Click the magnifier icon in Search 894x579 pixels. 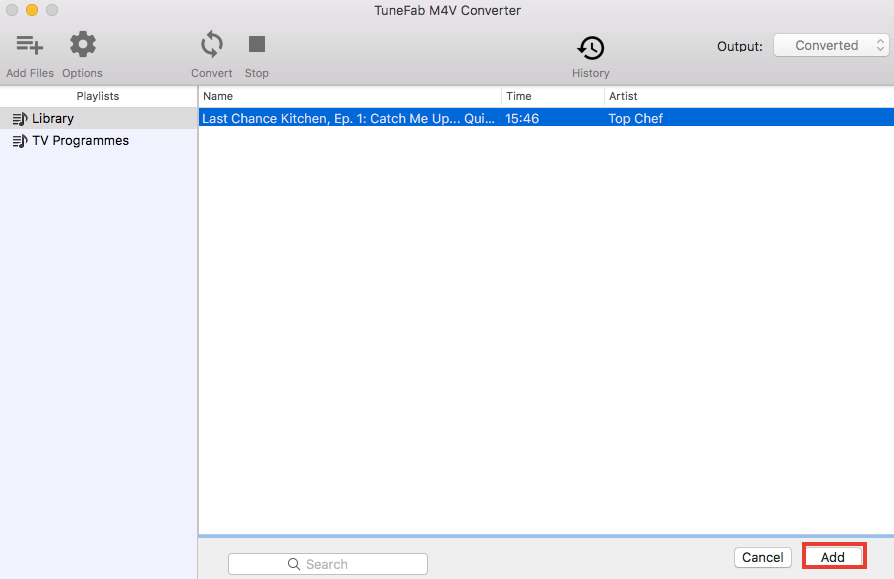pos(294,564)
